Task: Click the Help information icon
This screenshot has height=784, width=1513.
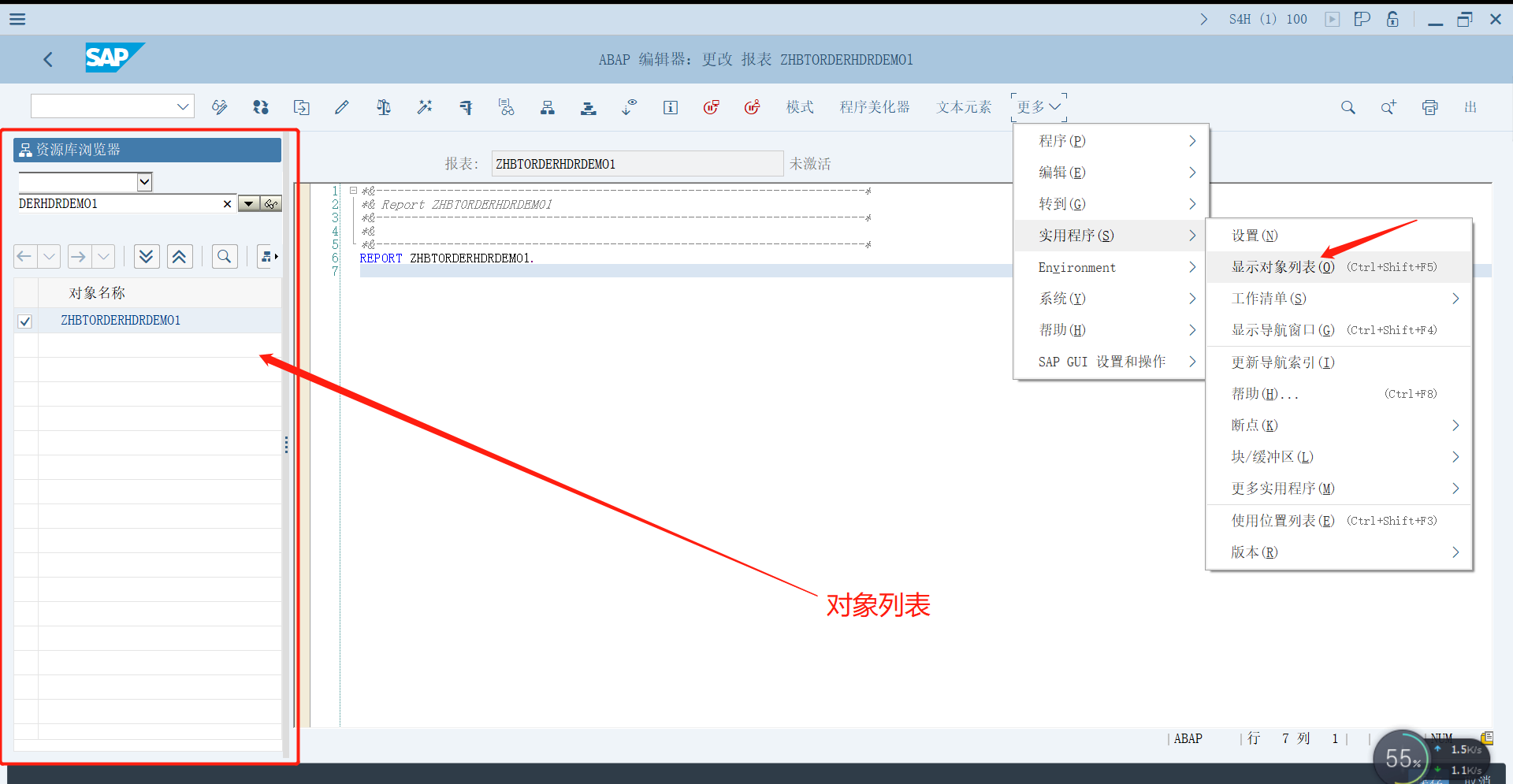Action: tap(671, 107)
